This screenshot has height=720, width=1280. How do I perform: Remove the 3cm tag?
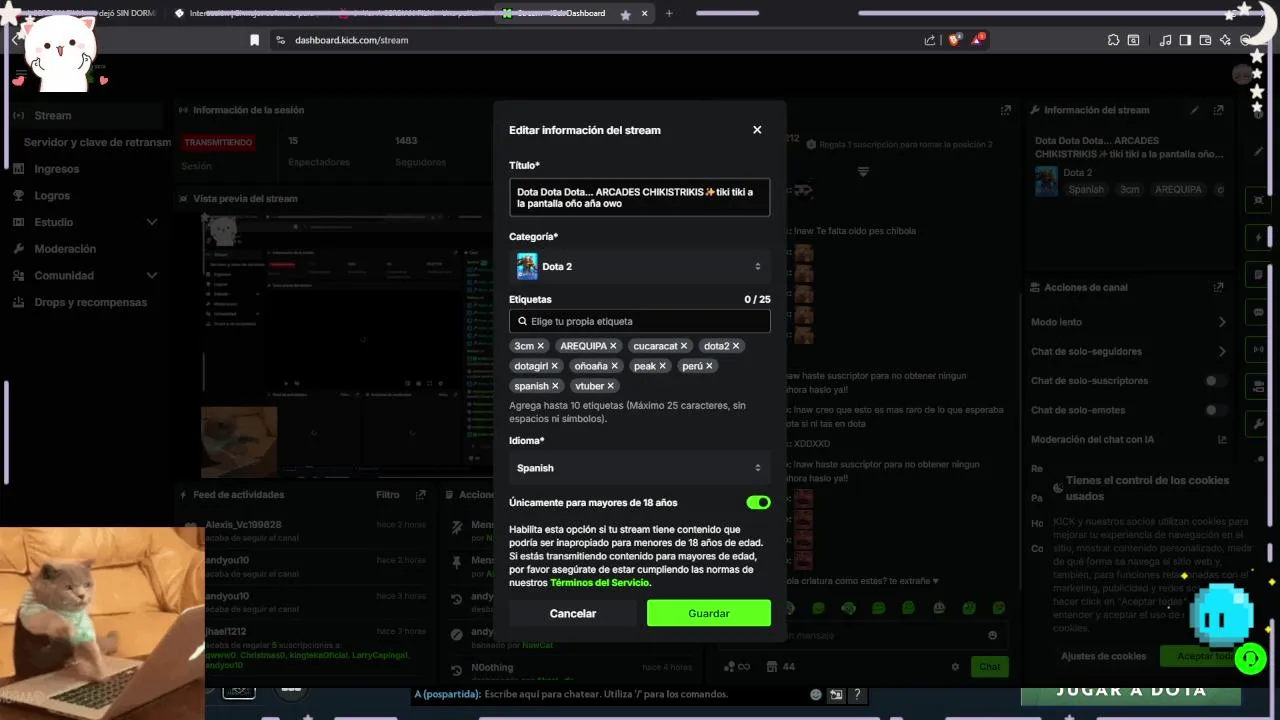click(x=541, y=346)
